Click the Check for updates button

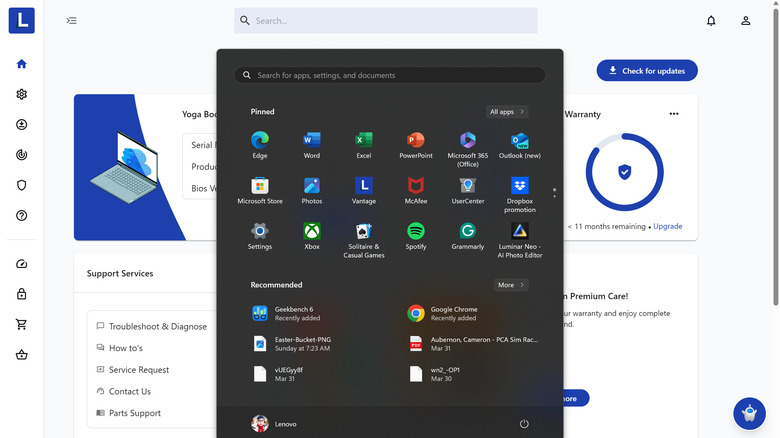click(647, 70)
